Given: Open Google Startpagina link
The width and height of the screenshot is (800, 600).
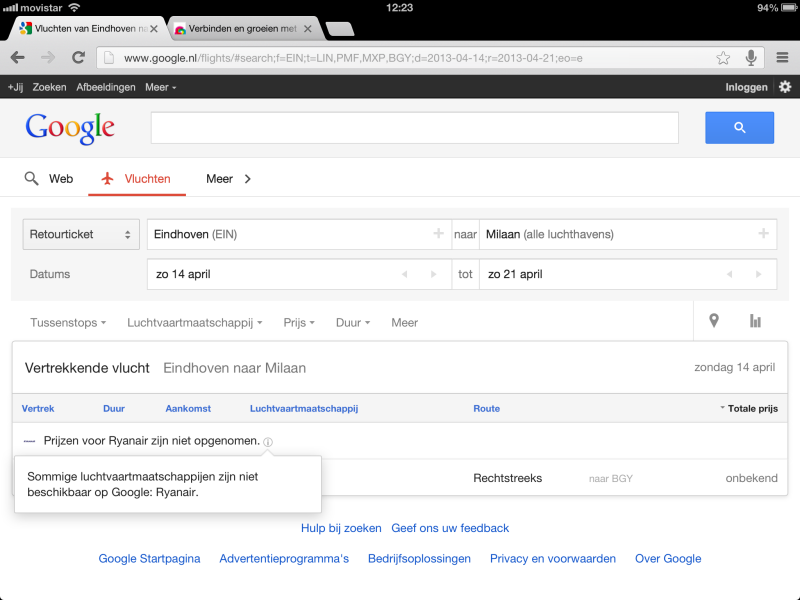Looking at the screenshot, I should click(149, 559).
